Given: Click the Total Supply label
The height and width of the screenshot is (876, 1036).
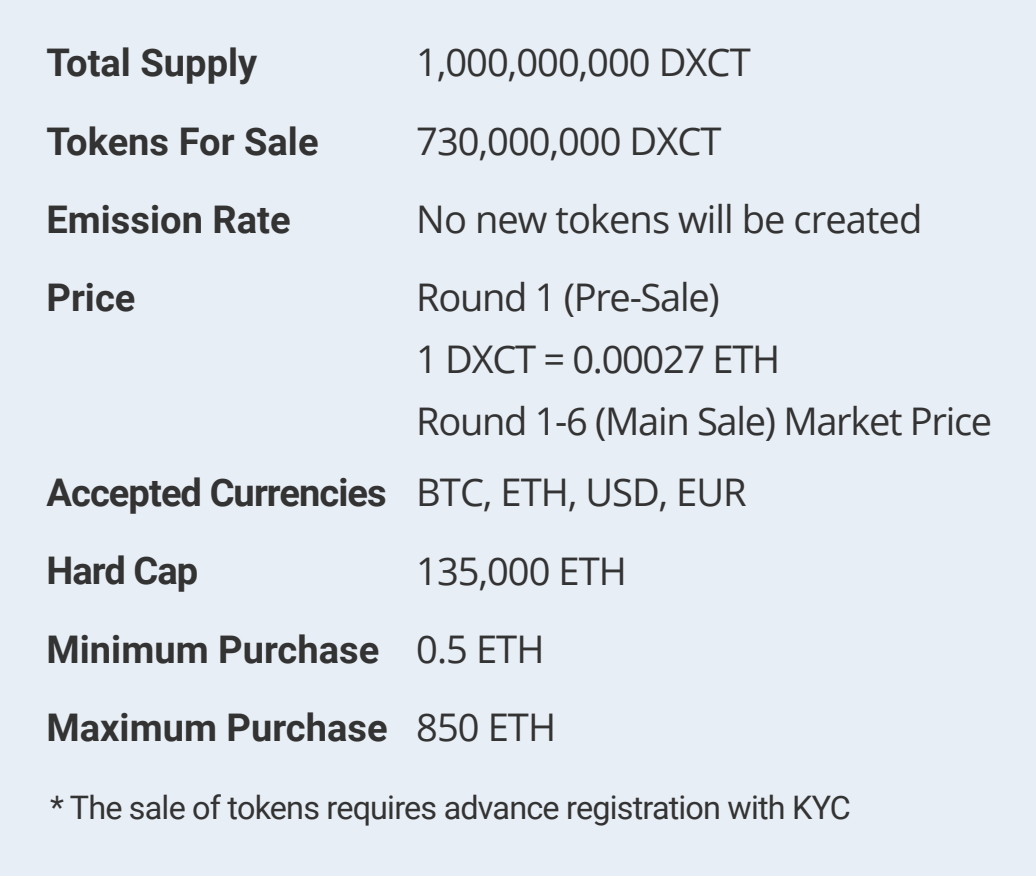Looking at the screenshot, I should pyautogui.click(x=153, y=65).
